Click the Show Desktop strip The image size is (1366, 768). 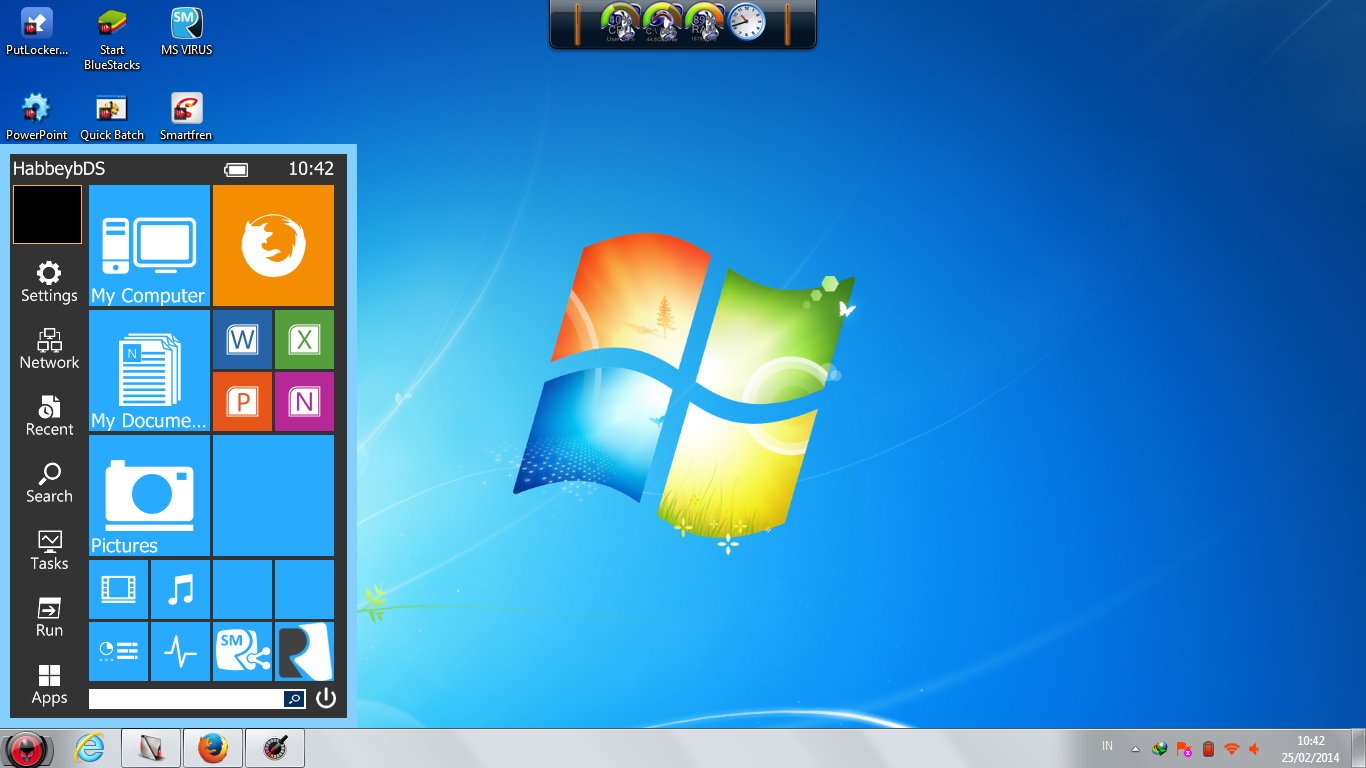pos(1359,749)
